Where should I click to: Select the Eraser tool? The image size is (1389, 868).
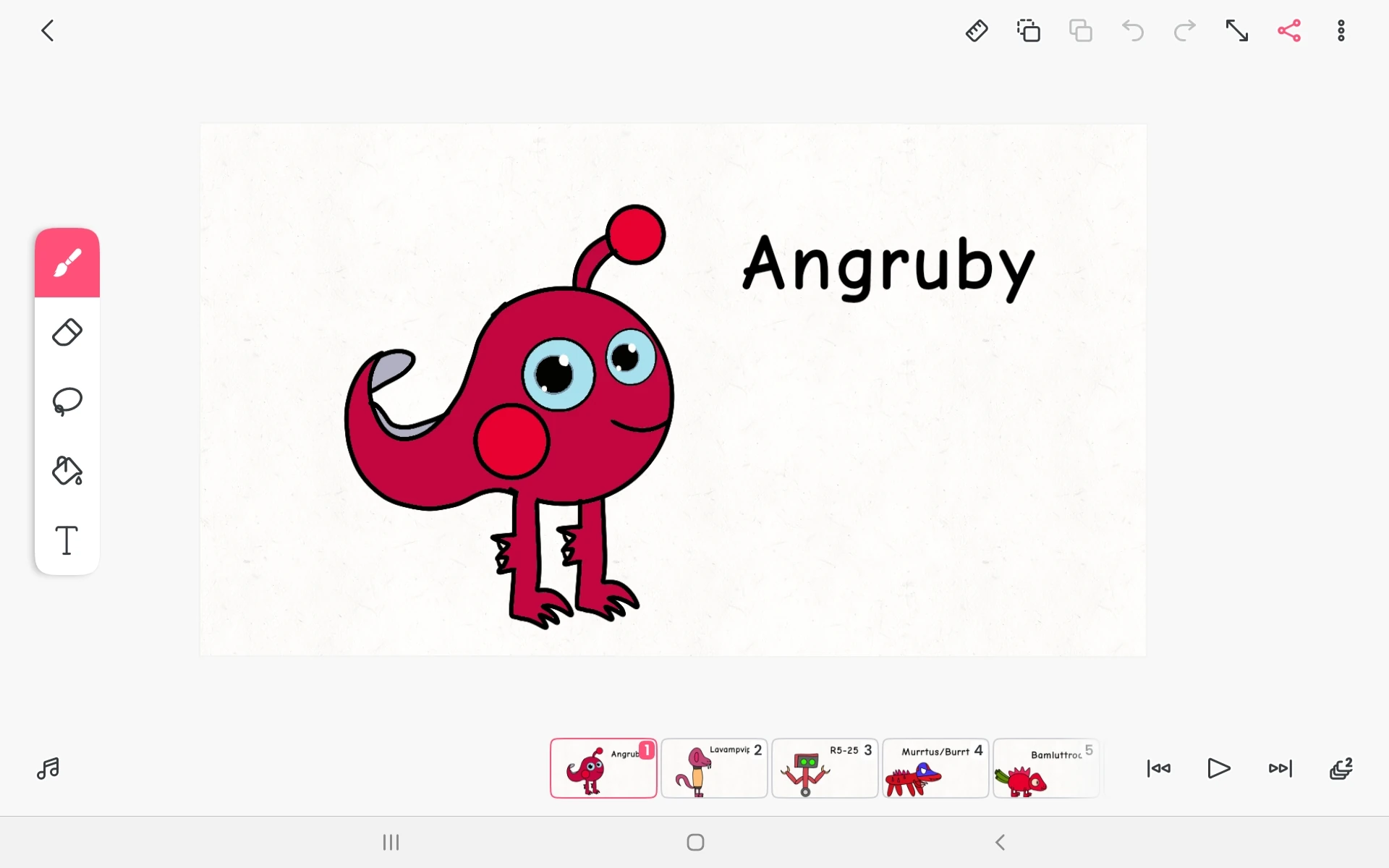point(67,333)
